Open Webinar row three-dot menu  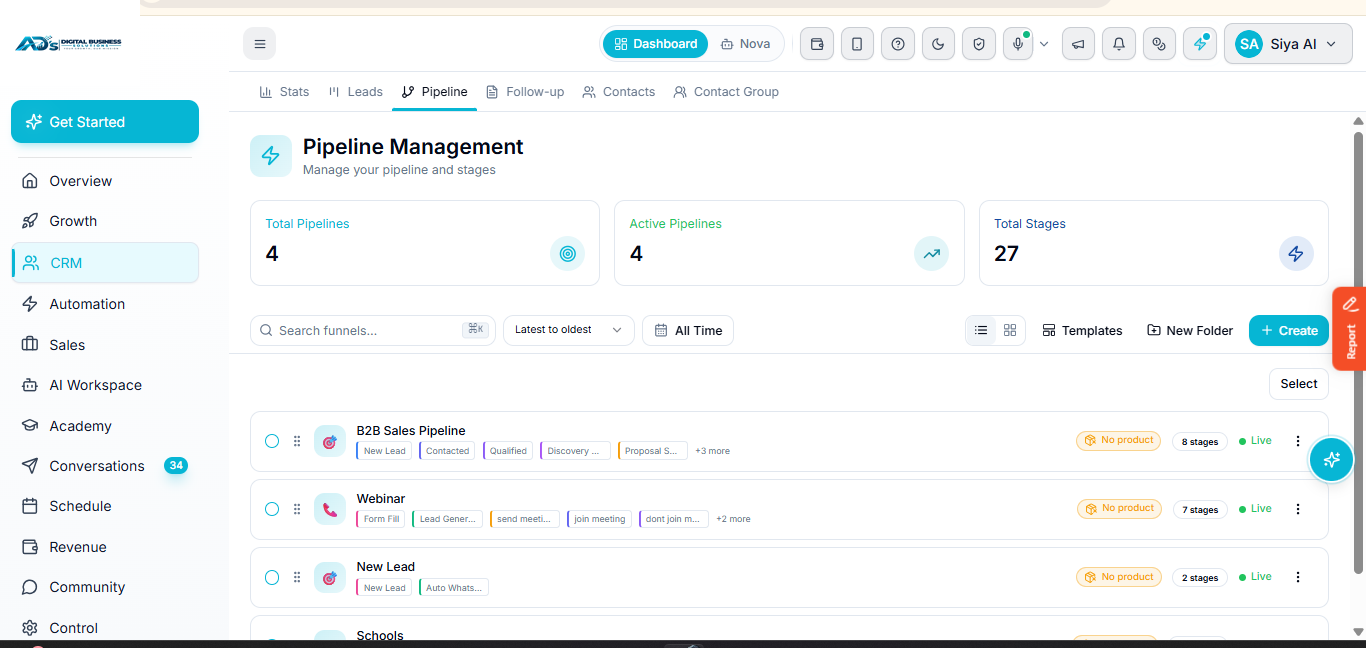(x=1298, y=509)
